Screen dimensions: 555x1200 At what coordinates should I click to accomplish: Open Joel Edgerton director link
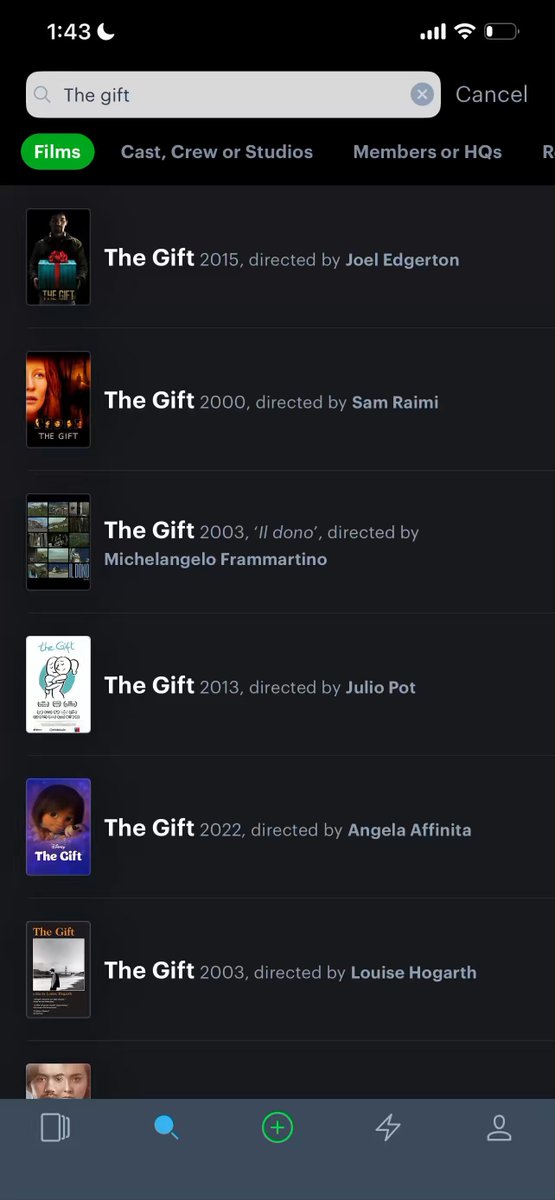[x=402, y=260]
